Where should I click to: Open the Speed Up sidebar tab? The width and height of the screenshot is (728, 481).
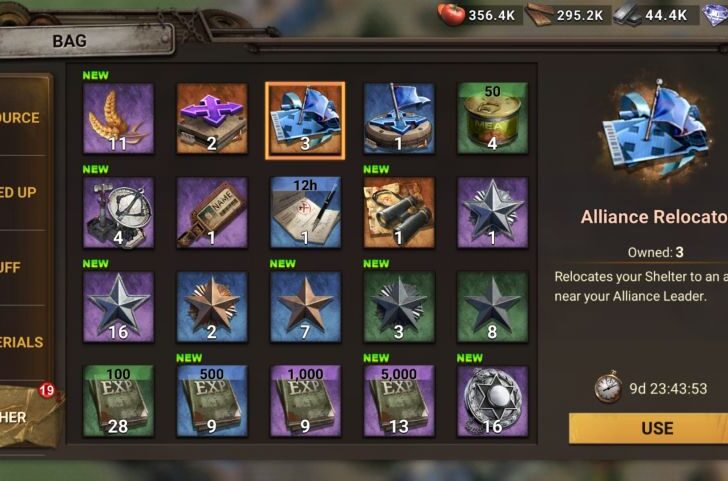23,193
